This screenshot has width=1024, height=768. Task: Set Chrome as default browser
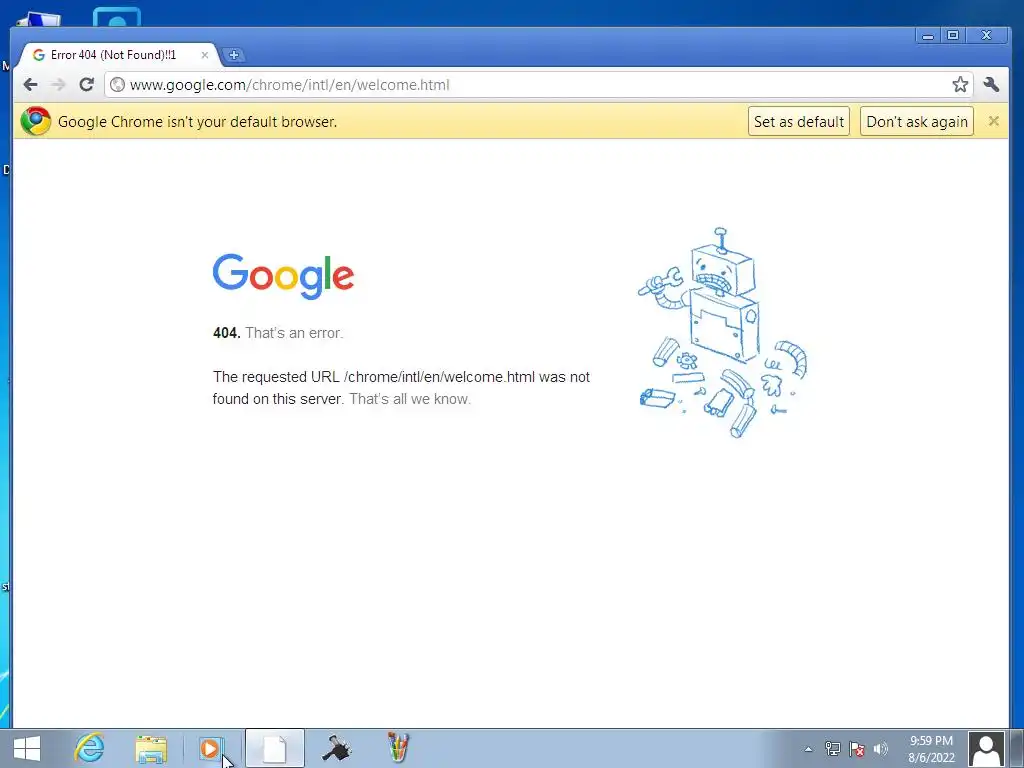coord(799,121)
